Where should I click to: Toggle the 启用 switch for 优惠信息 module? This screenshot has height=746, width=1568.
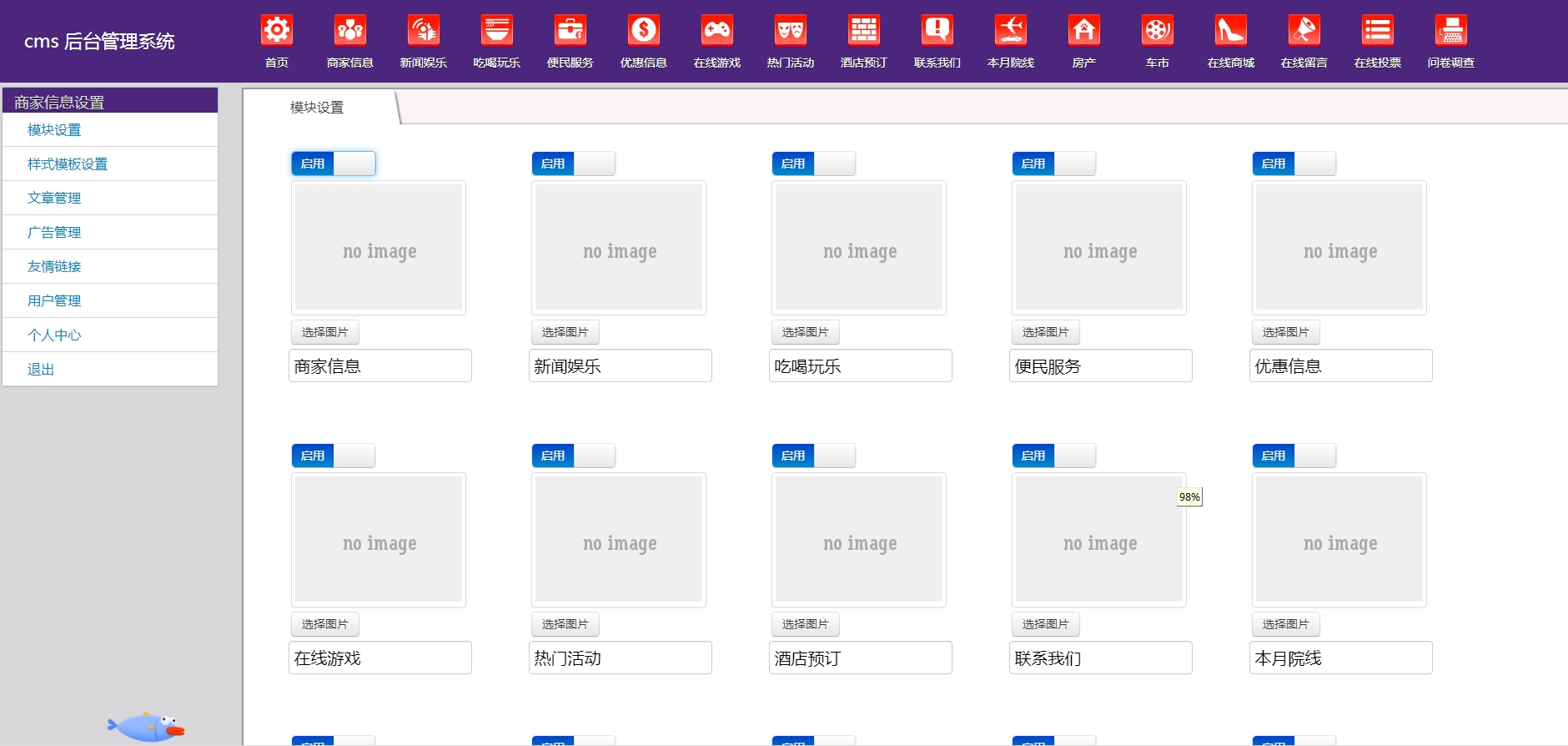(1294, 164)
